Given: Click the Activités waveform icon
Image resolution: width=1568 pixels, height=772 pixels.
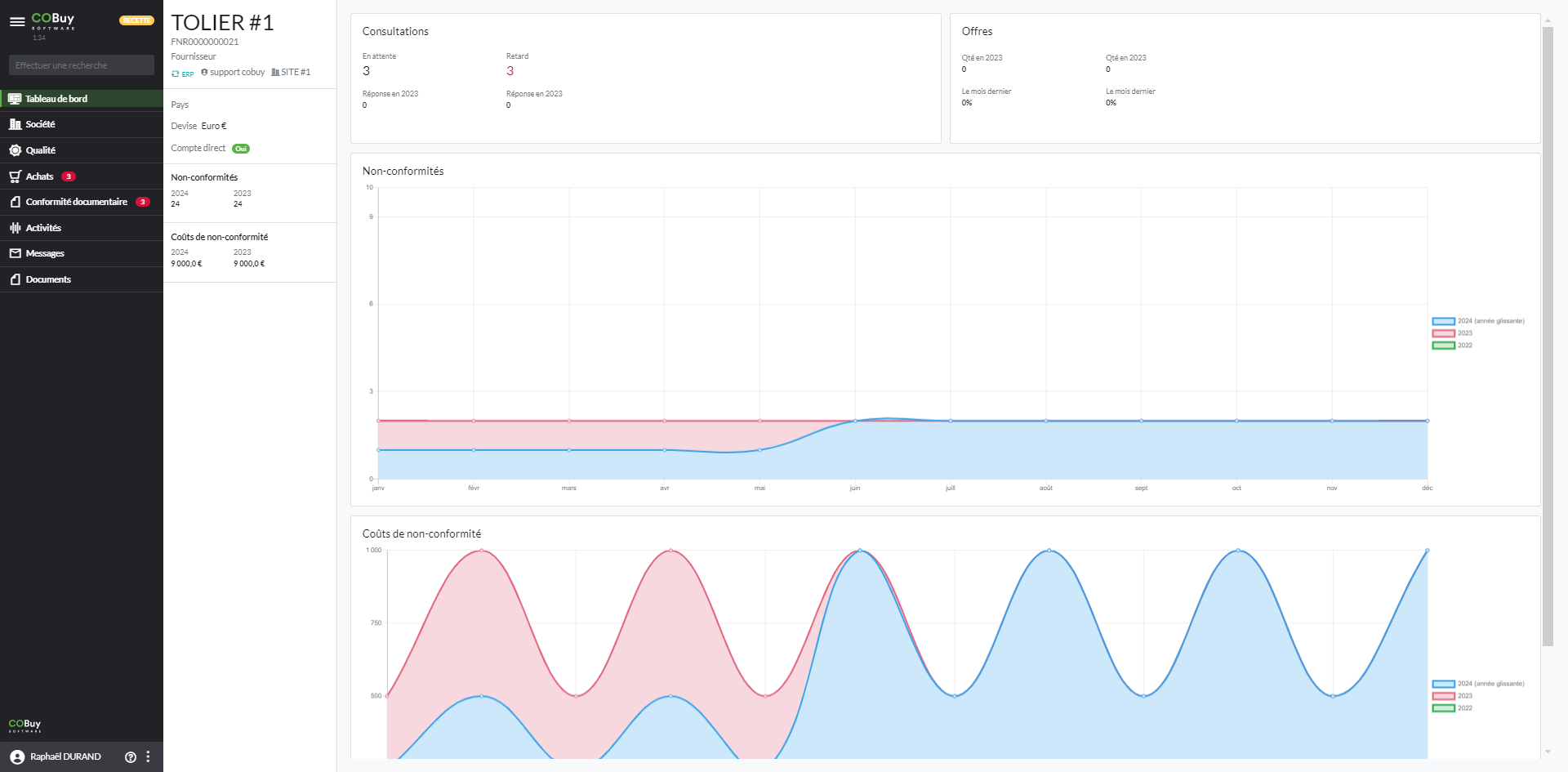Looking at the screenshot, I should pos(15,228).
